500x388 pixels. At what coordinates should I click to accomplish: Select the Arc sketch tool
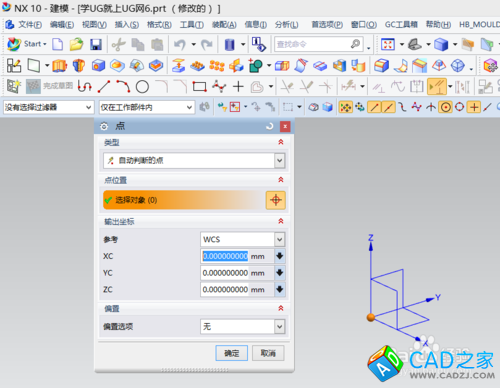123,87
